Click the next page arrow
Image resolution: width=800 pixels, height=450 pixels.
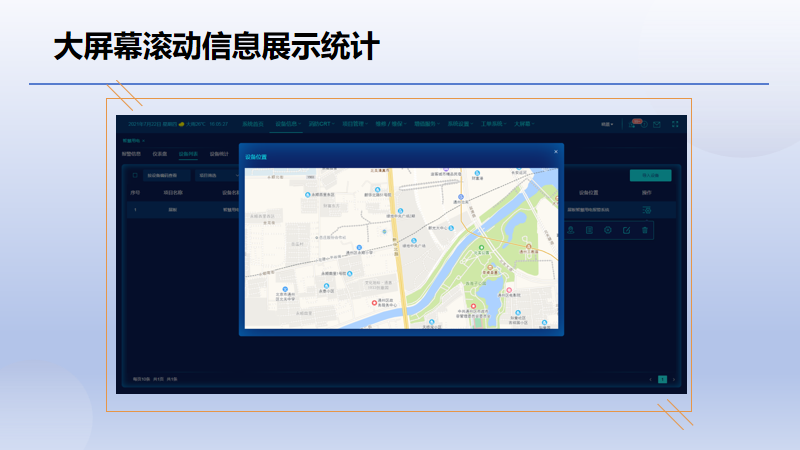674,380
